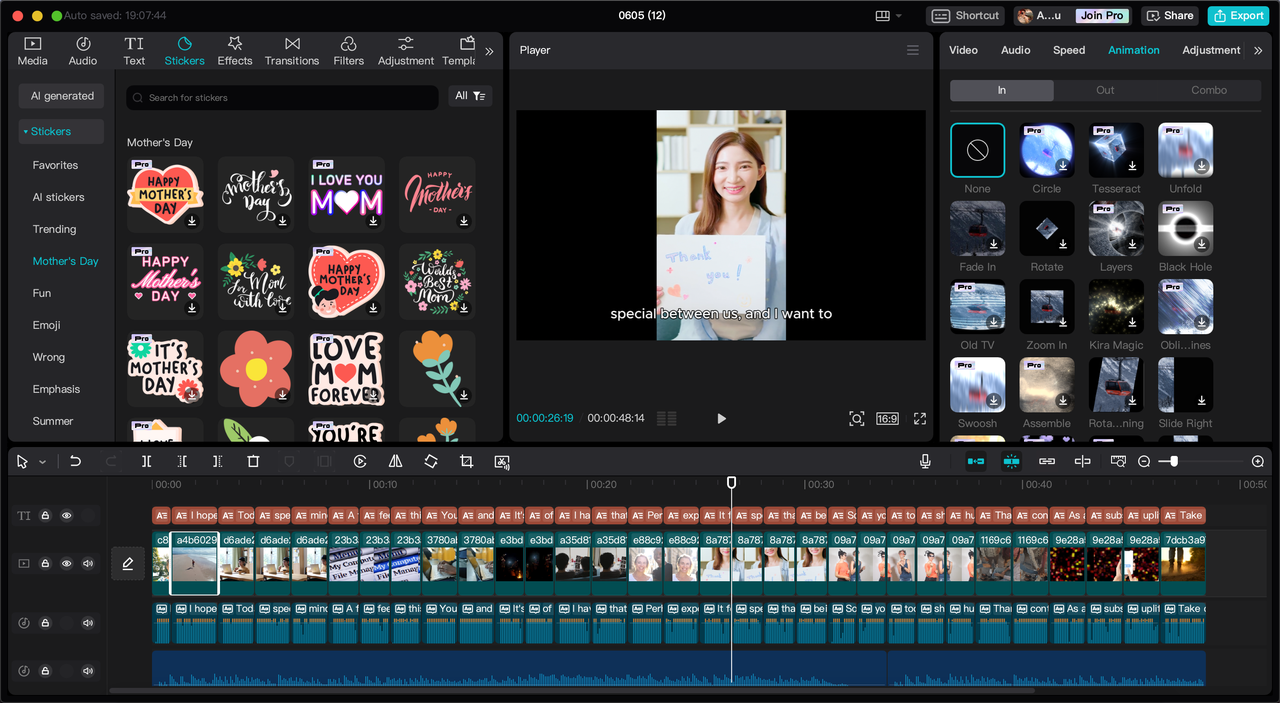The image size is (1280, 703).
Task: Open the Trending sticker category
Action: 54,229
